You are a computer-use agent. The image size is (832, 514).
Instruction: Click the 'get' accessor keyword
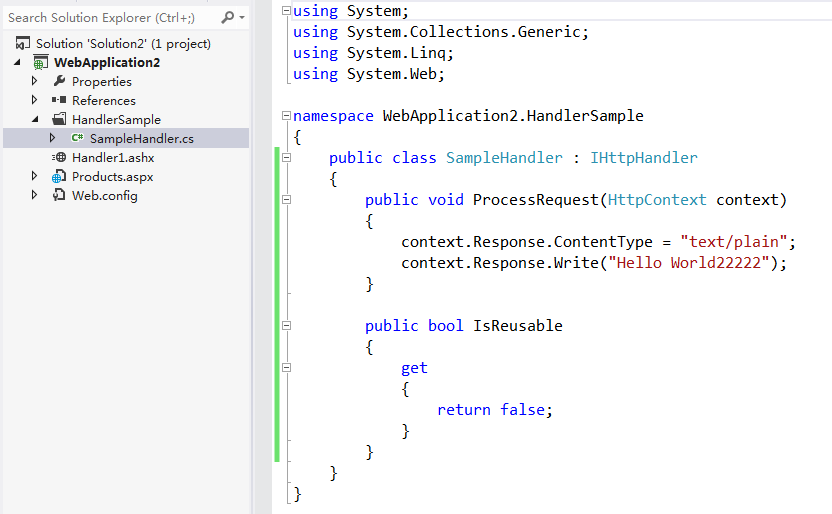point(414,368)
